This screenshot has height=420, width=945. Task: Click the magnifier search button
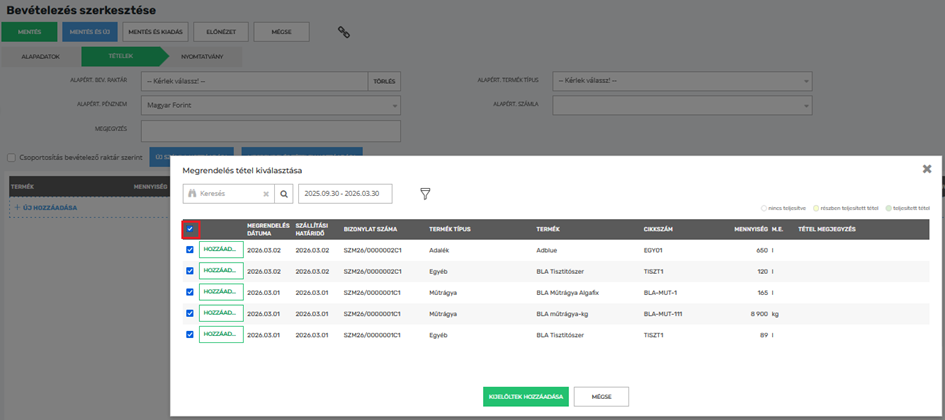click(284, 194)
